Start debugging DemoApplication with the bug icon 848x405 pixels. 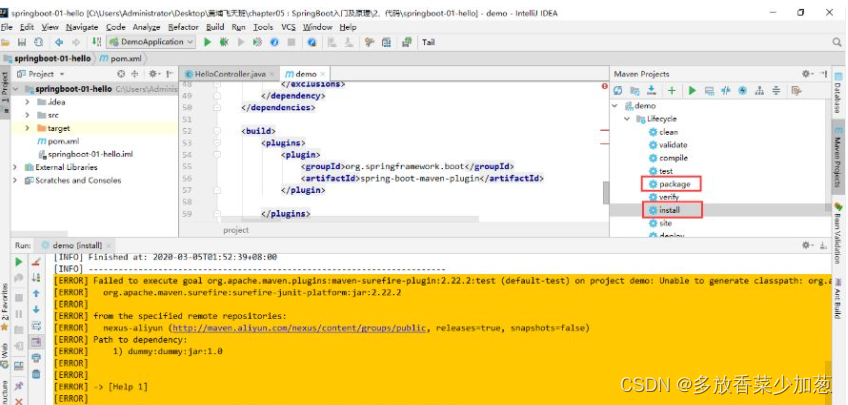click(x=223, y=42)
